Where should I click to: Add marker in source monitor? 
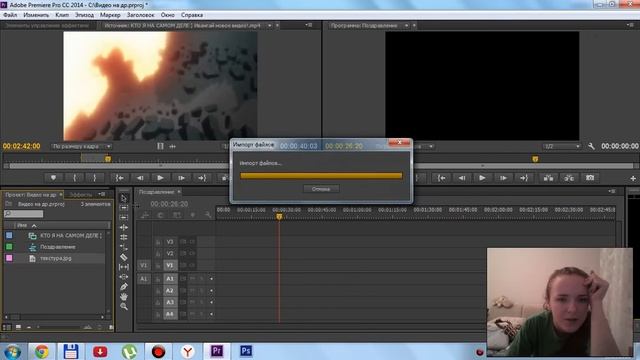point(53,178)
